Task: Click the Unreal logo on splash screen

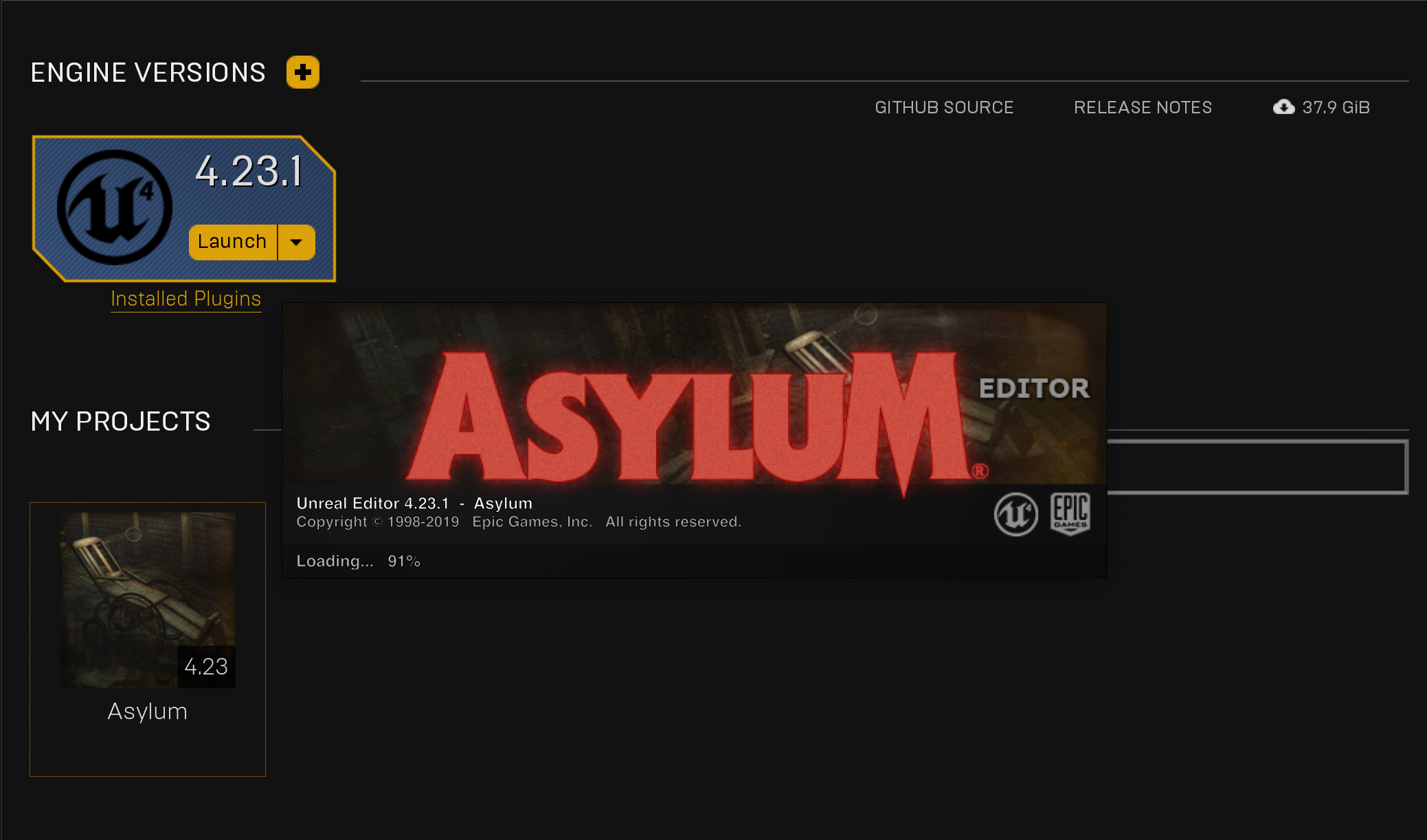Action: (x=1015, y=514)
